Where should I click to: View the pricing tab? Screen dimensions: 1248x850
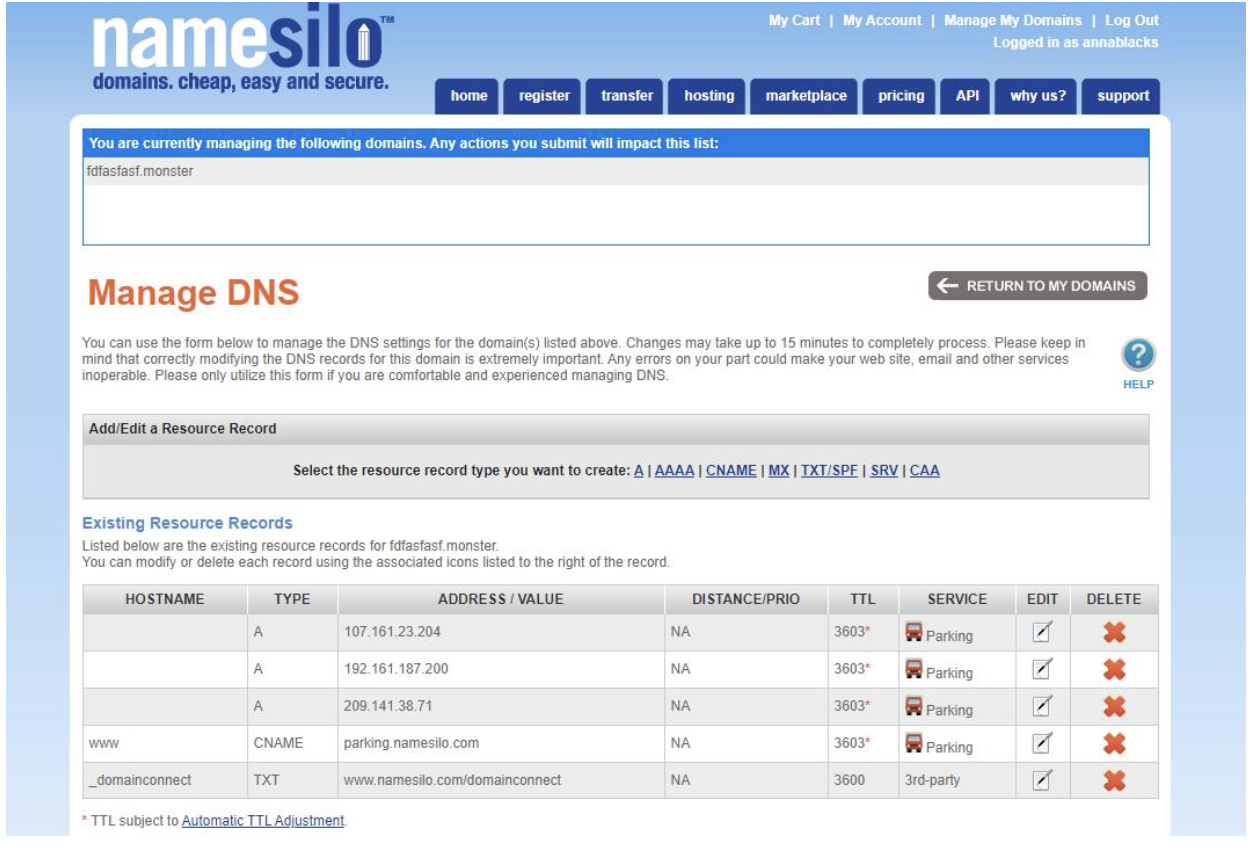901,96
